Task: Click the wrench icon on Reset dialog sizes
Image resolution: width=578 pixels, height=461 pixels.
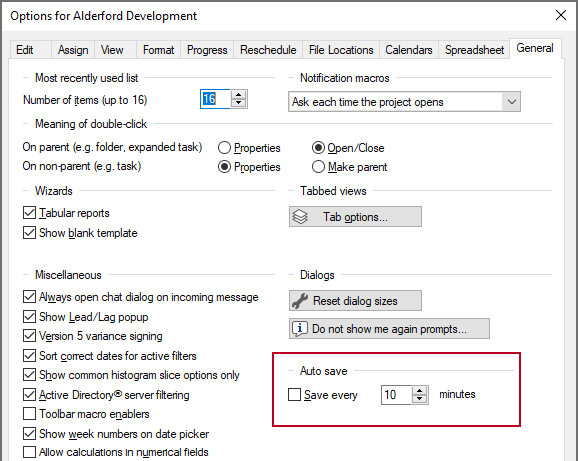Action: 300,301
